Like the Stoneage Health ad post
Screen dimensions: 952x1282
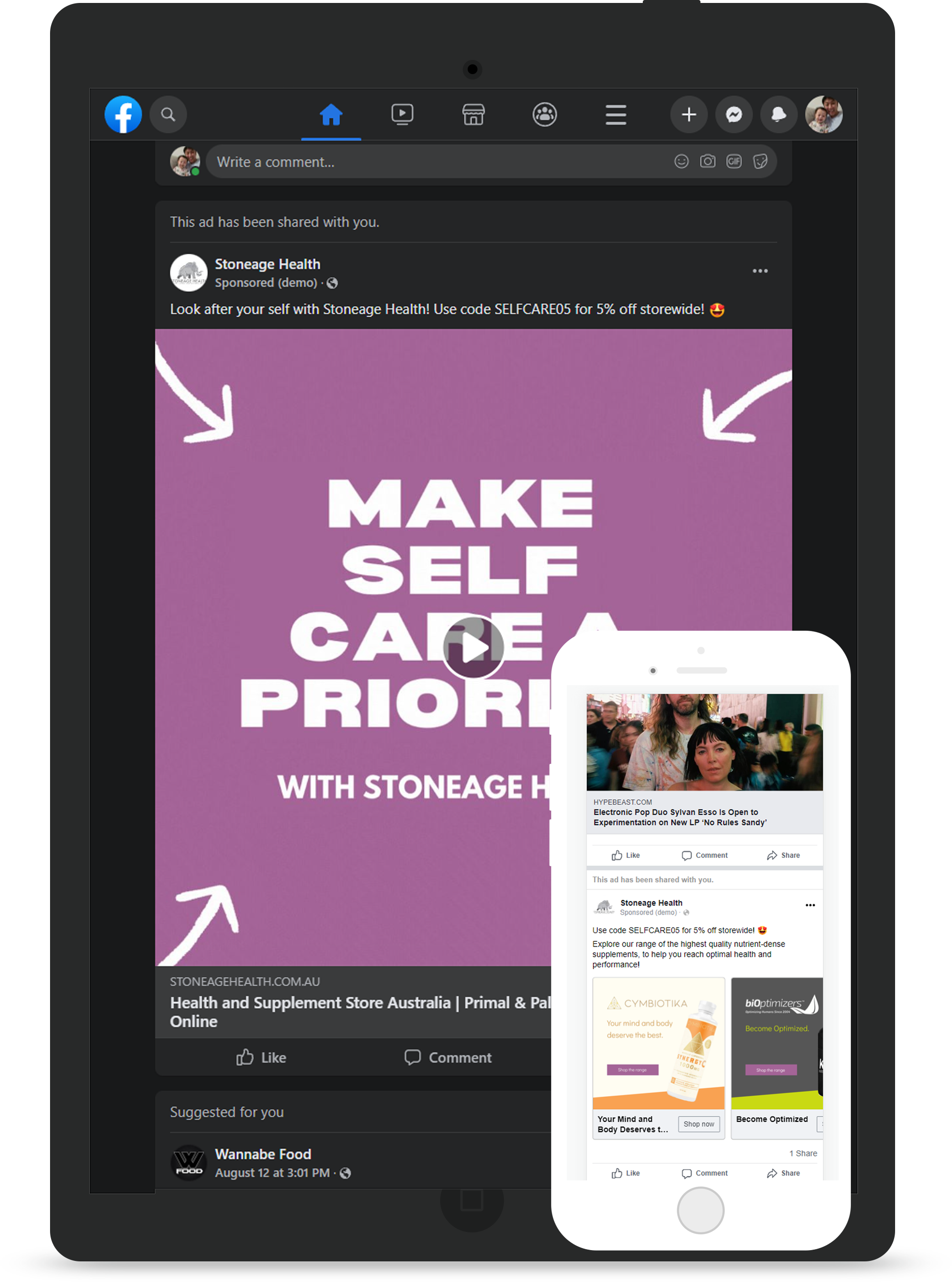pyautogui.click(x=261, y=1057)
